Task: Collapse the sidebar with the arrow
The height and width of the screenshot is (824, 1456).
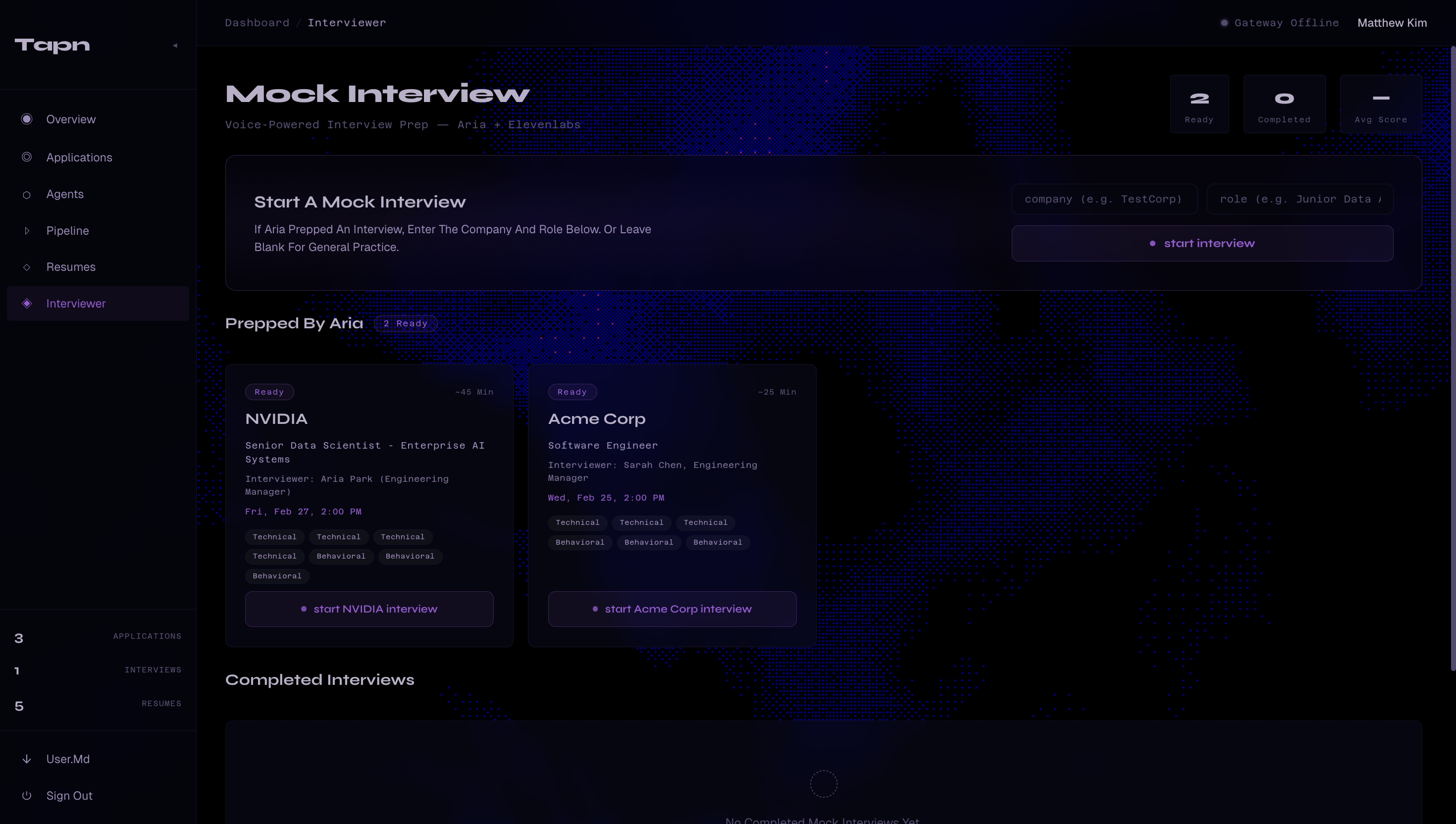Action: (175, 45)
